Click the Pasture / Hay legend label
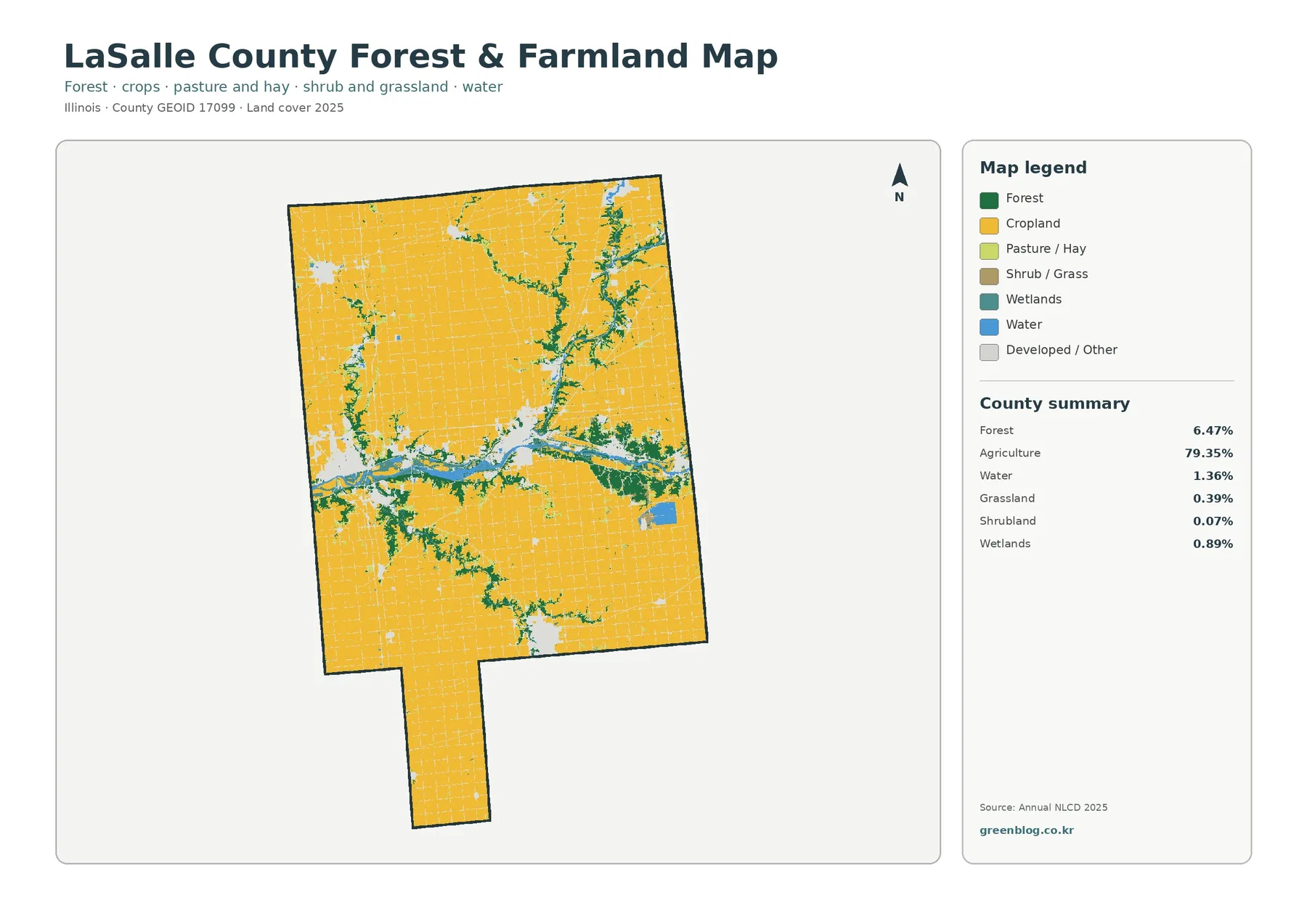Image resolution: width=1307 pixels, height=924 pixels. point(1046,249)
